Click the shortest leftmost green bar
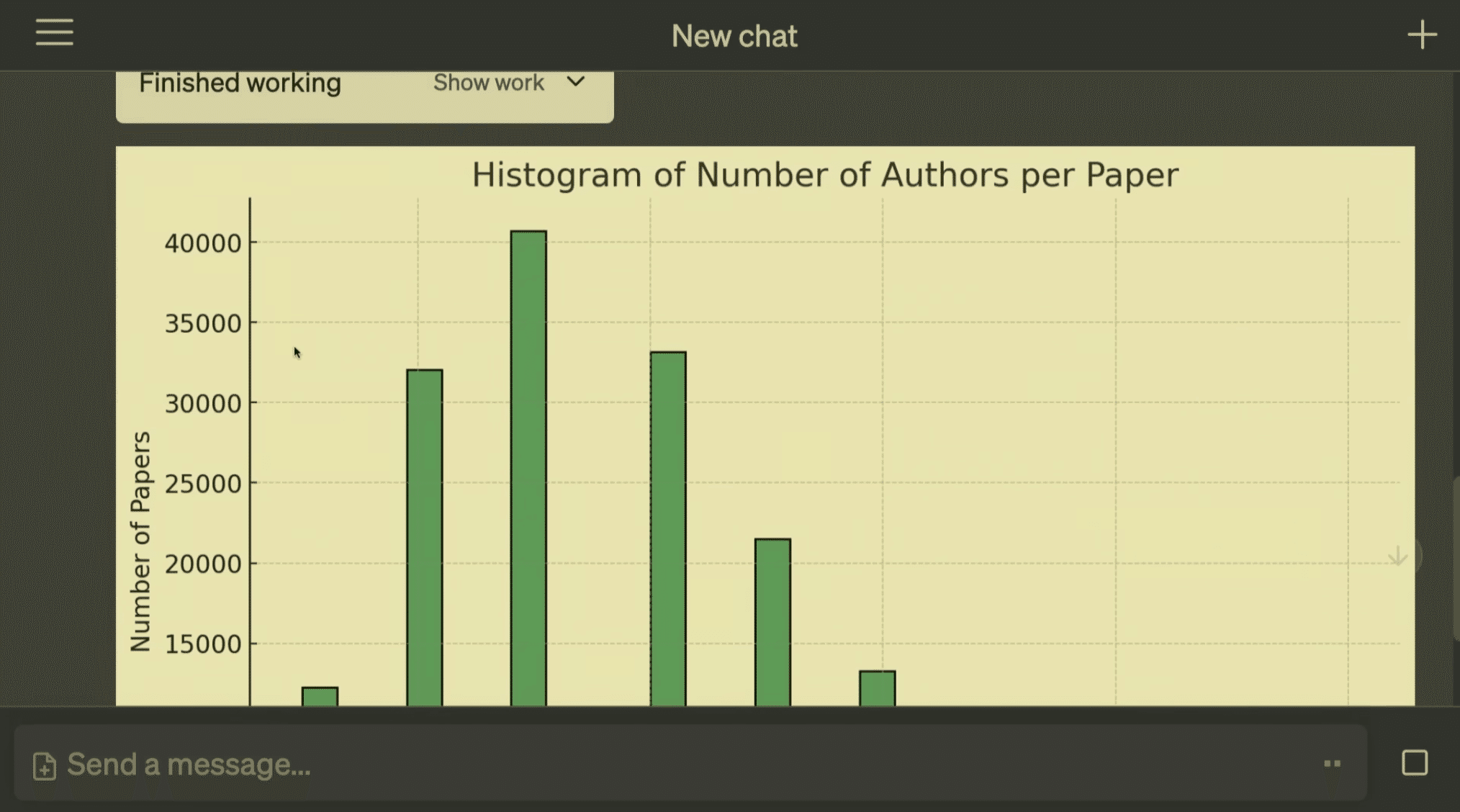The height and width of the screenshot is (812, 1460). 320,696
